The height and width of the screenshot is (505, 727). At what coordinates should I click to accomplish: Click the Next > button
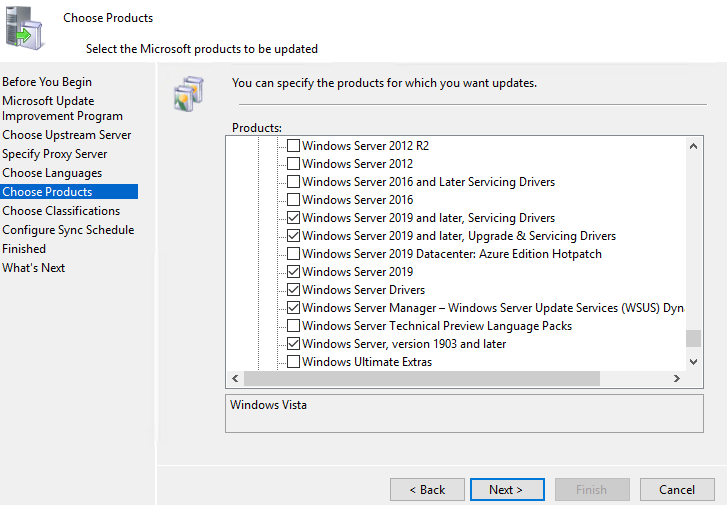pyautogui.click(x=507, y=490)
